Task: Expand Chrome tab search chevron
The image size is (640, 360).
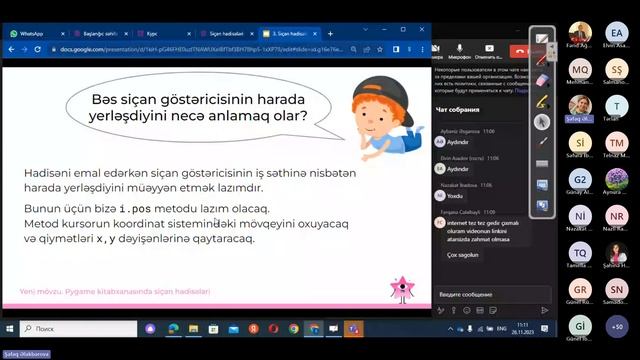Action: click(365, 29)
